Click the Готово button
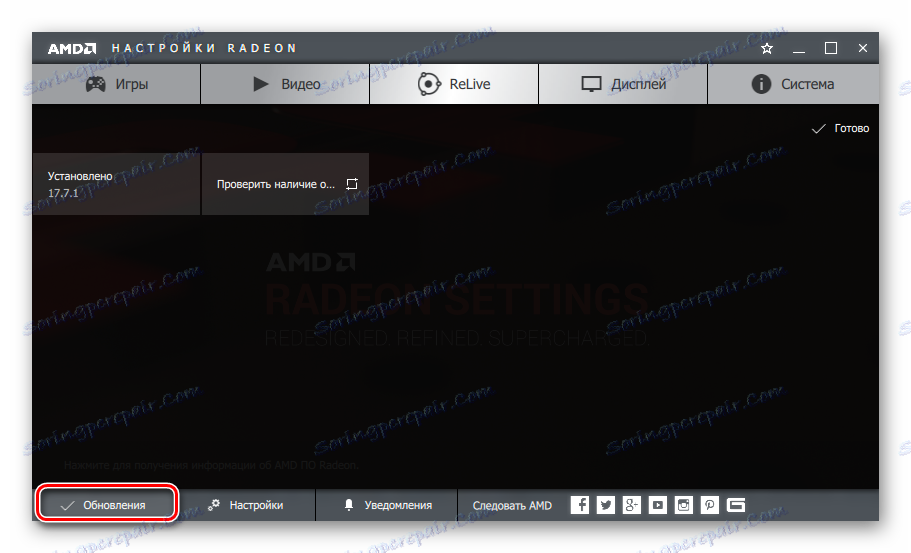911x553 pixels. 840,128
